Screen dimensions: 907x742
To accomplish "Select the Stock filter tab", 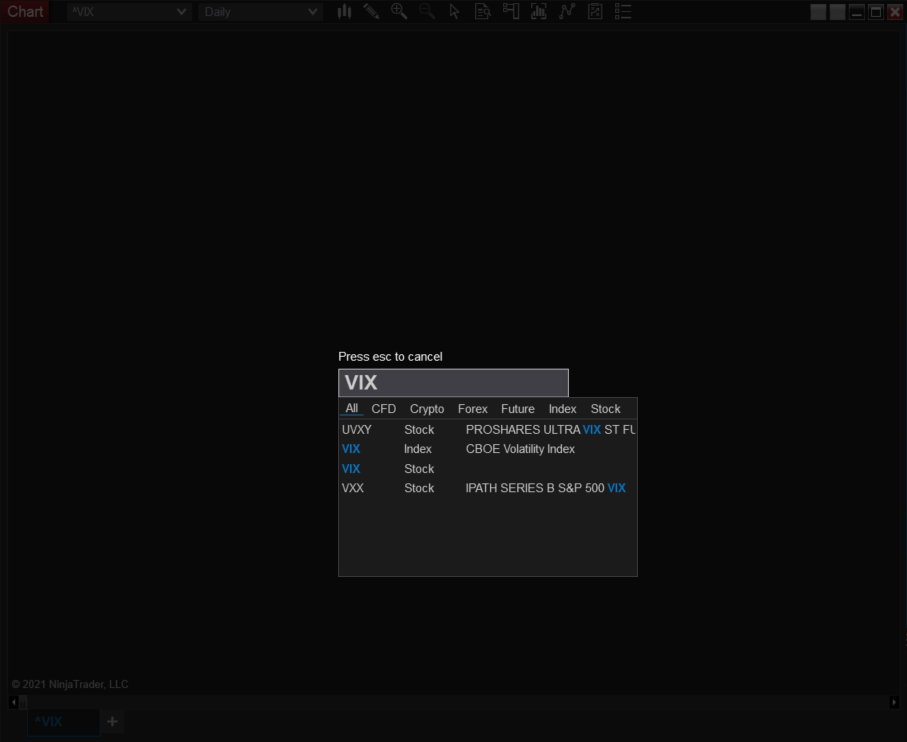I will point(605,409).
